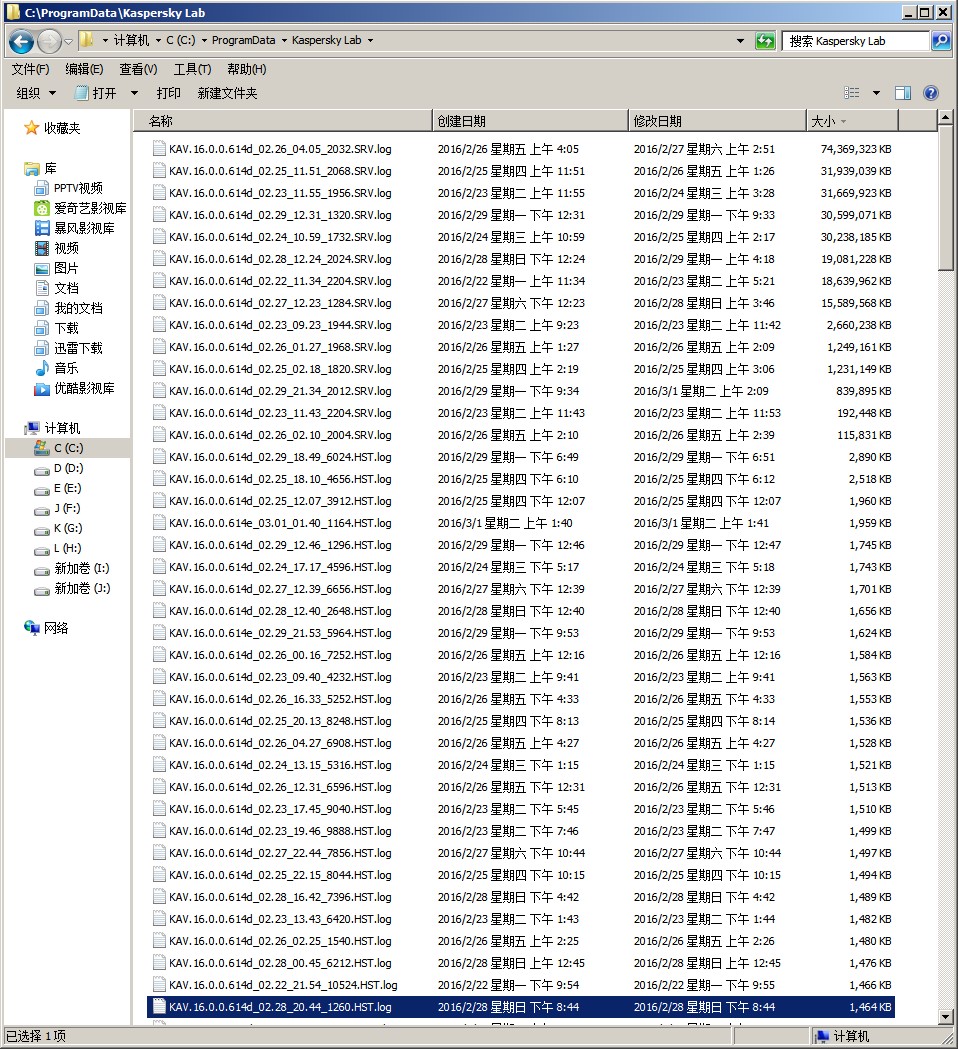958x1049 pixels.
Task: Expand dropdown arrow after Kaspersky Lab in path
Action: tap(370, 40)
